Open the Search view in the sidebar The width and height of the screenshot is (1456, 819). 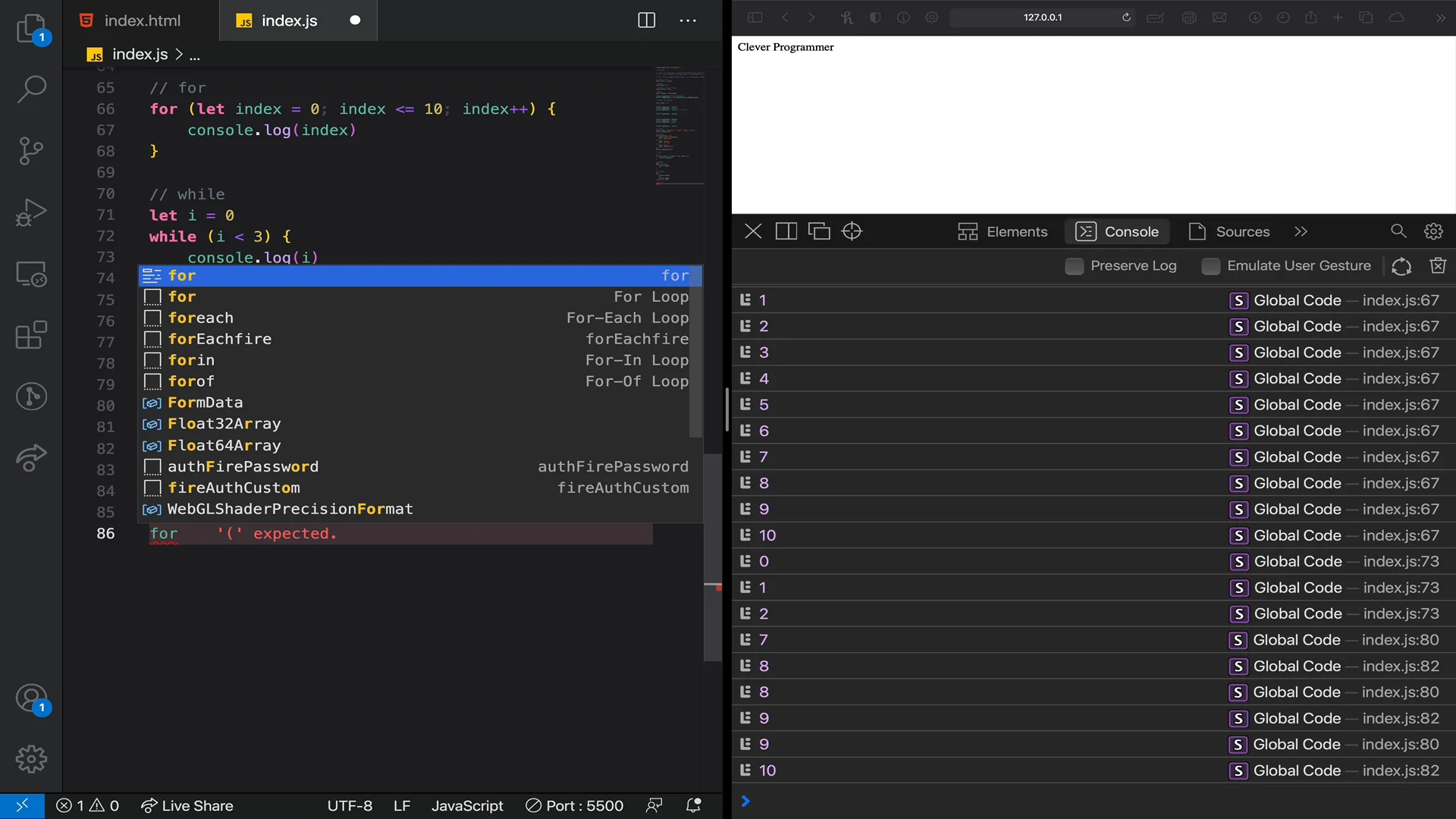[31, 89]
